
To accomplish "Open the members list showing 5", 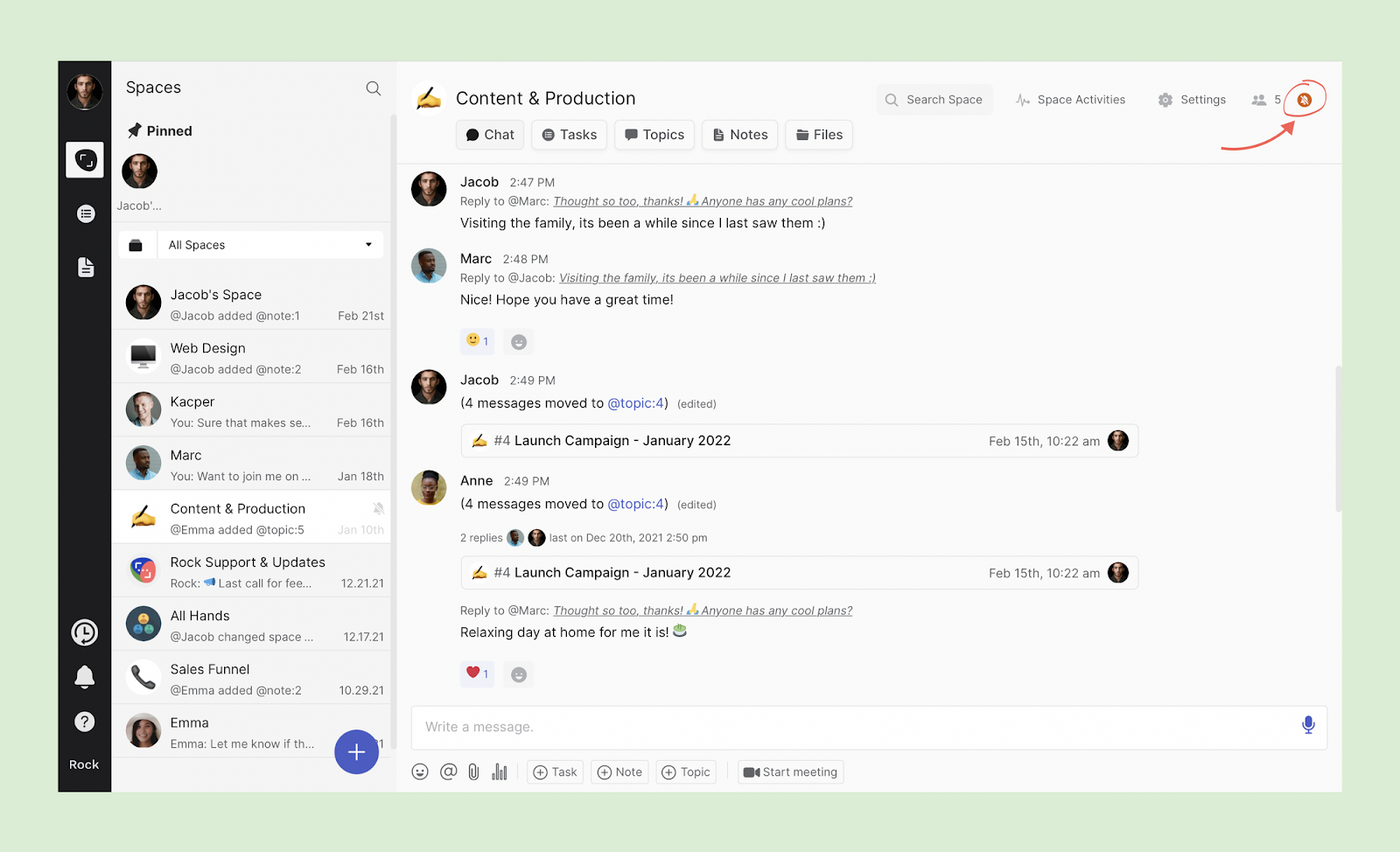I will pyautogui.click(x=1265, y=100).
